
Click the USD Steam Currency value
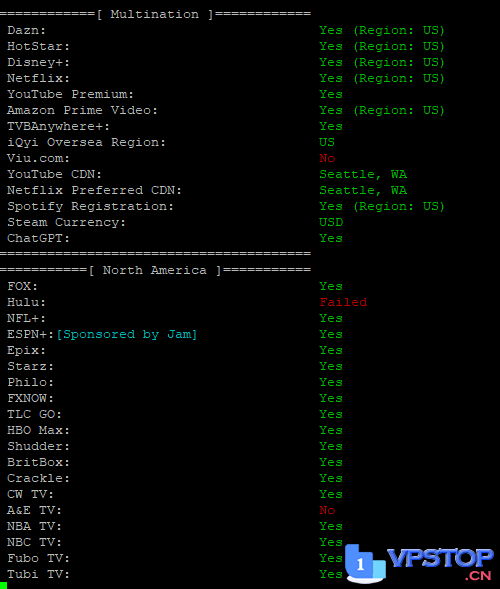click(331, 222)
